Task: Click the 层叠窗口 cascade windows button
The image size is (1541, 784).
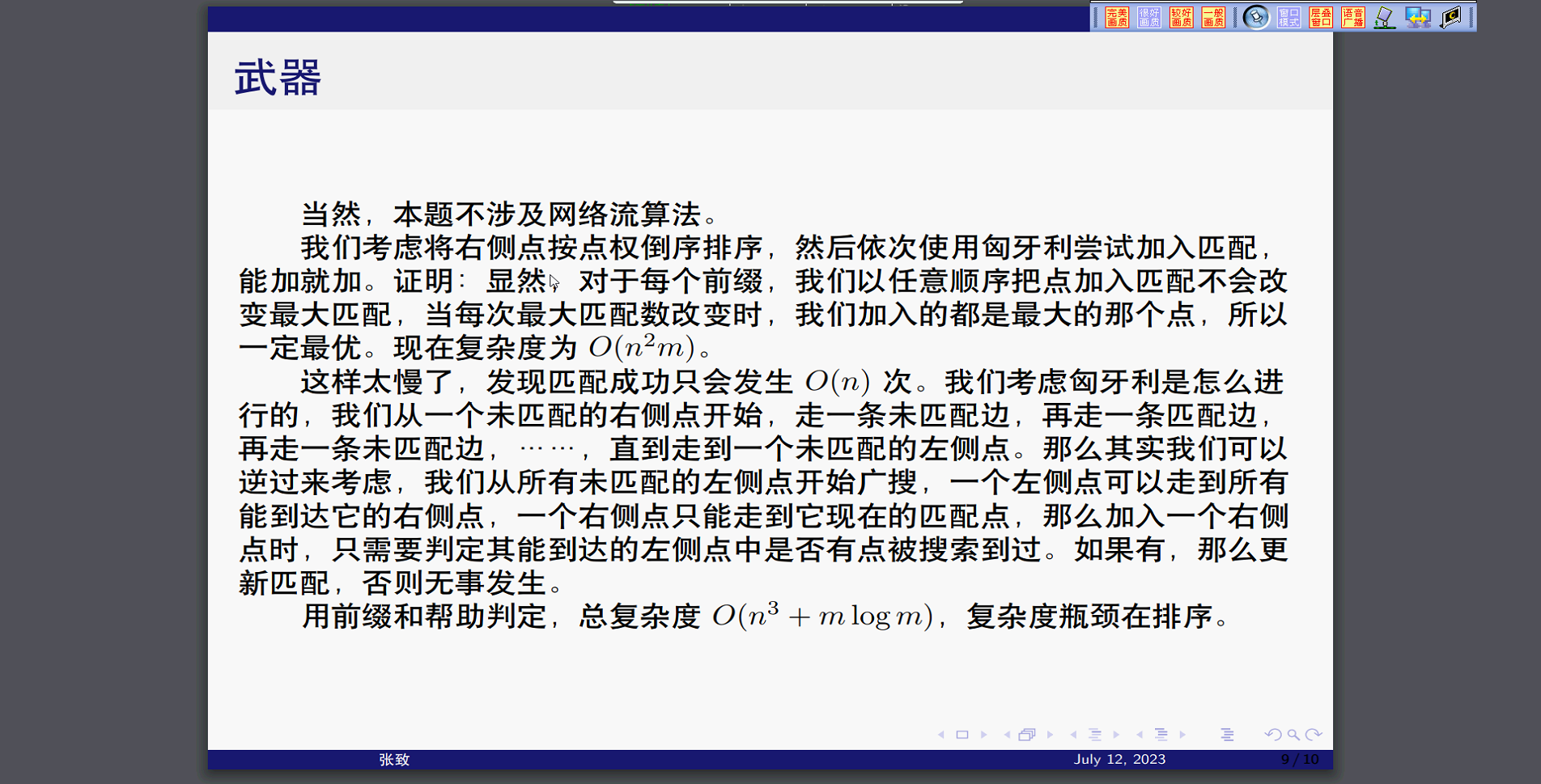Action: (x=1321, y=17)
